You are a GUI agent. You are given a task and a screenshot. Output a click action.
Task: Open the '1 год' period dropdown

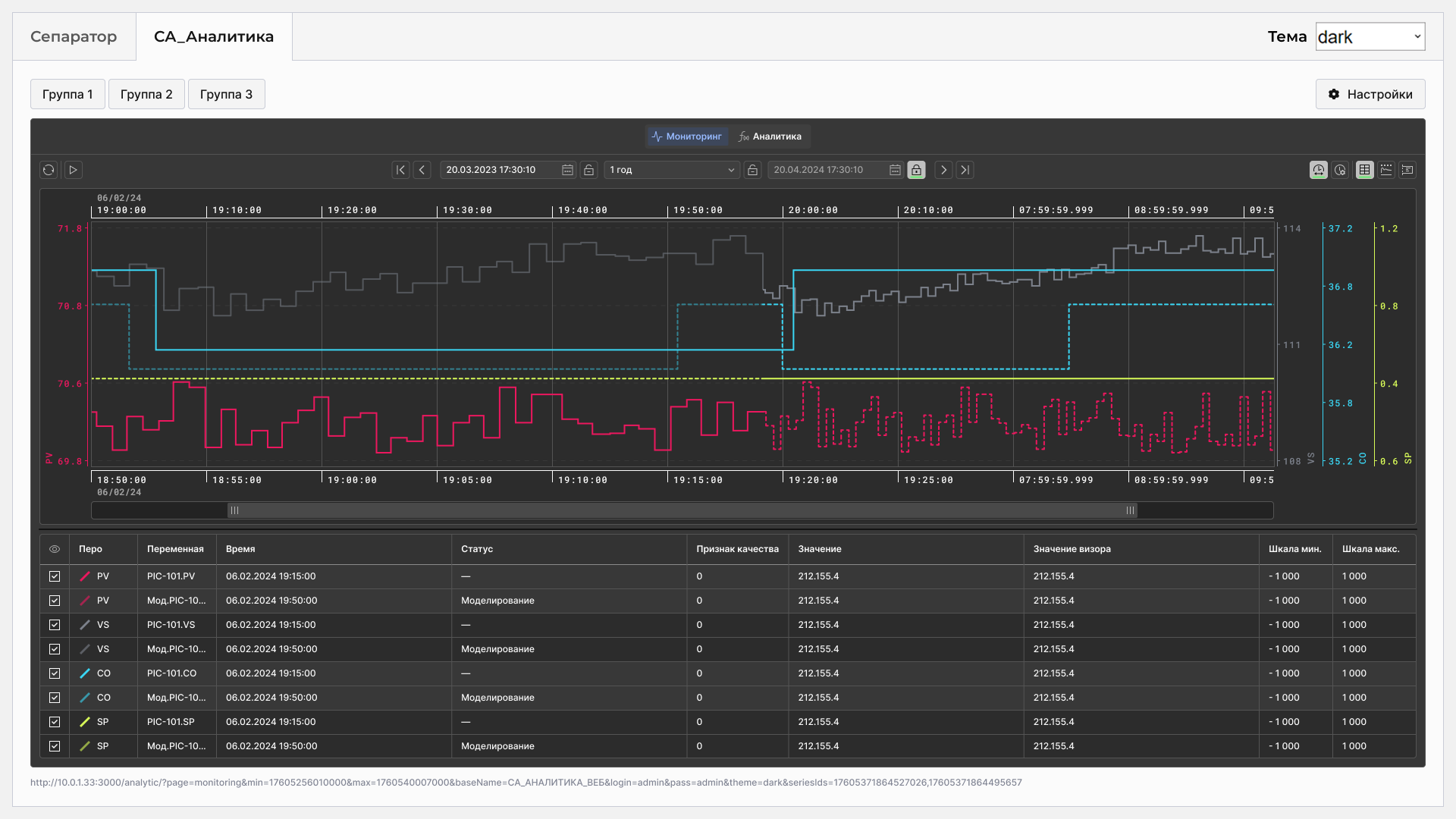pos(672,170)
